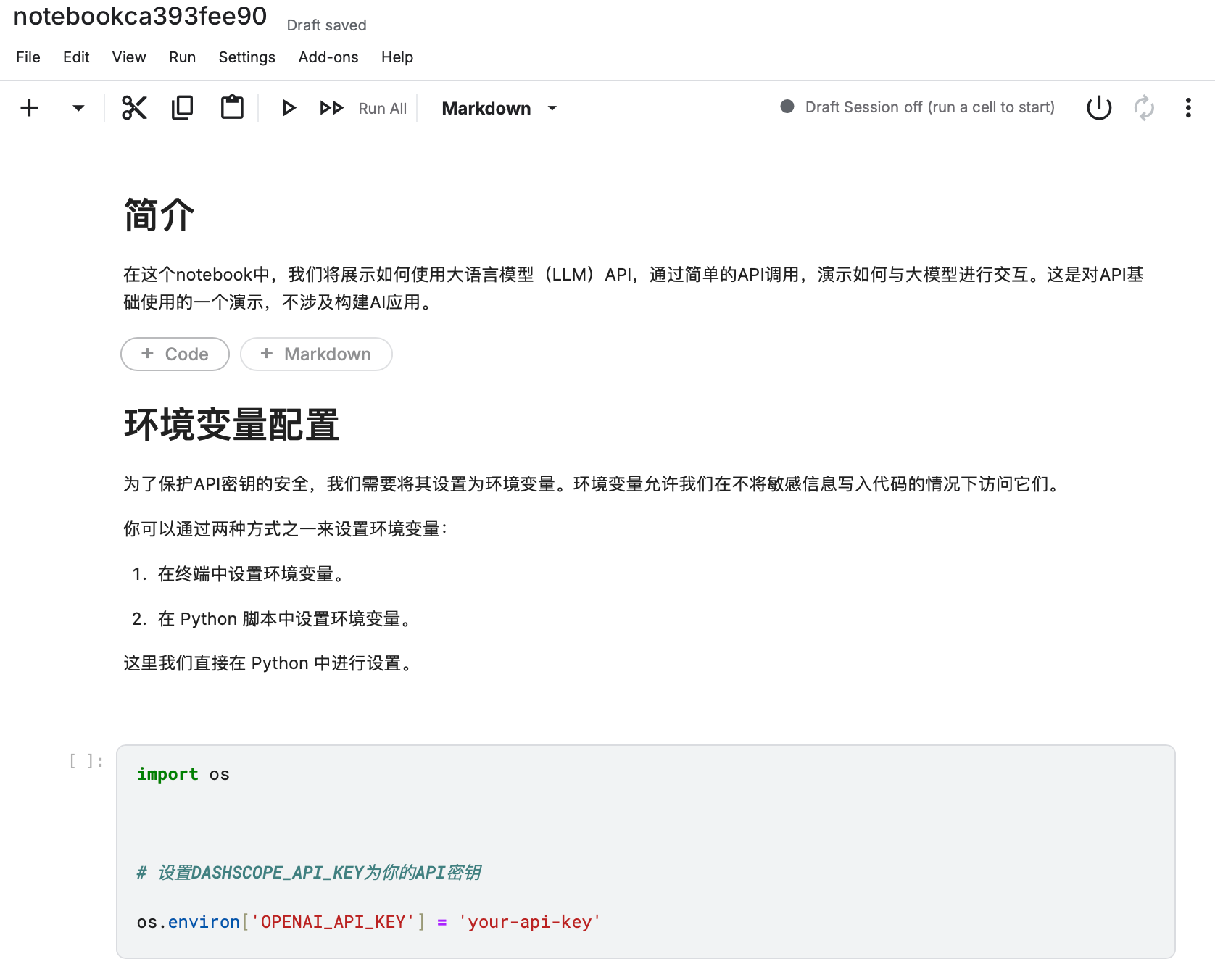Start the session with the power icon

[x=1099, y=107]
